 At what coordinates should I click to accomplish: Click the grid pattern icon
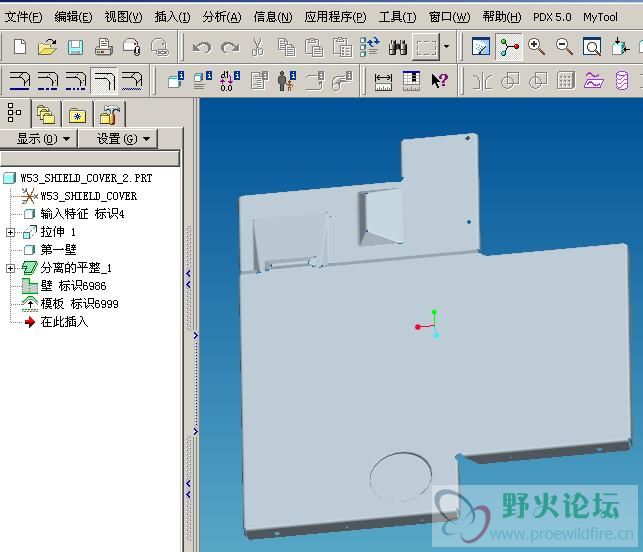coord(566,80)
